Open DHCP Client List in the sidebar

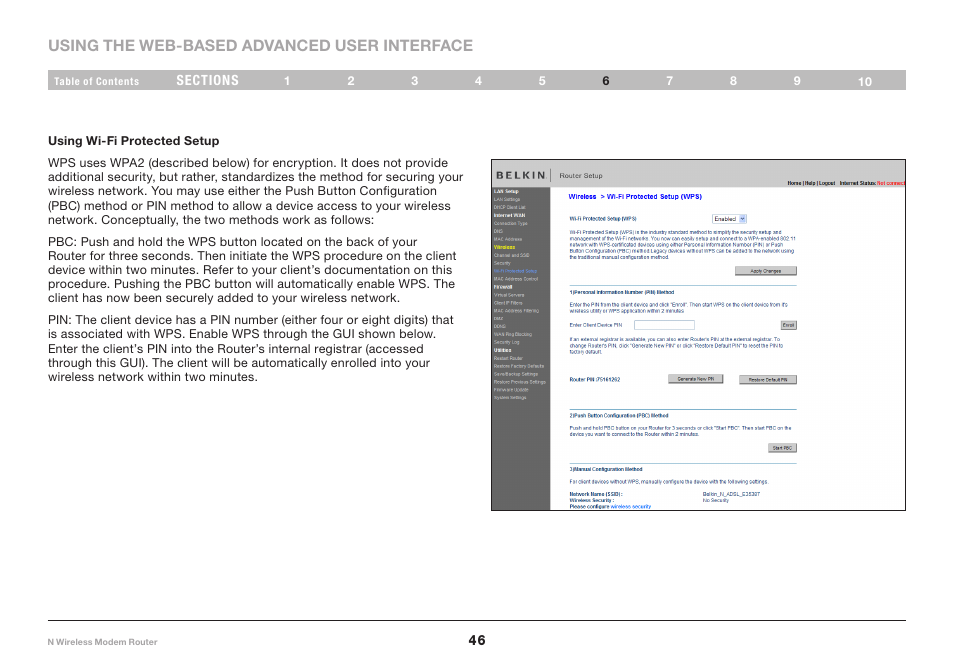point(510,207)
